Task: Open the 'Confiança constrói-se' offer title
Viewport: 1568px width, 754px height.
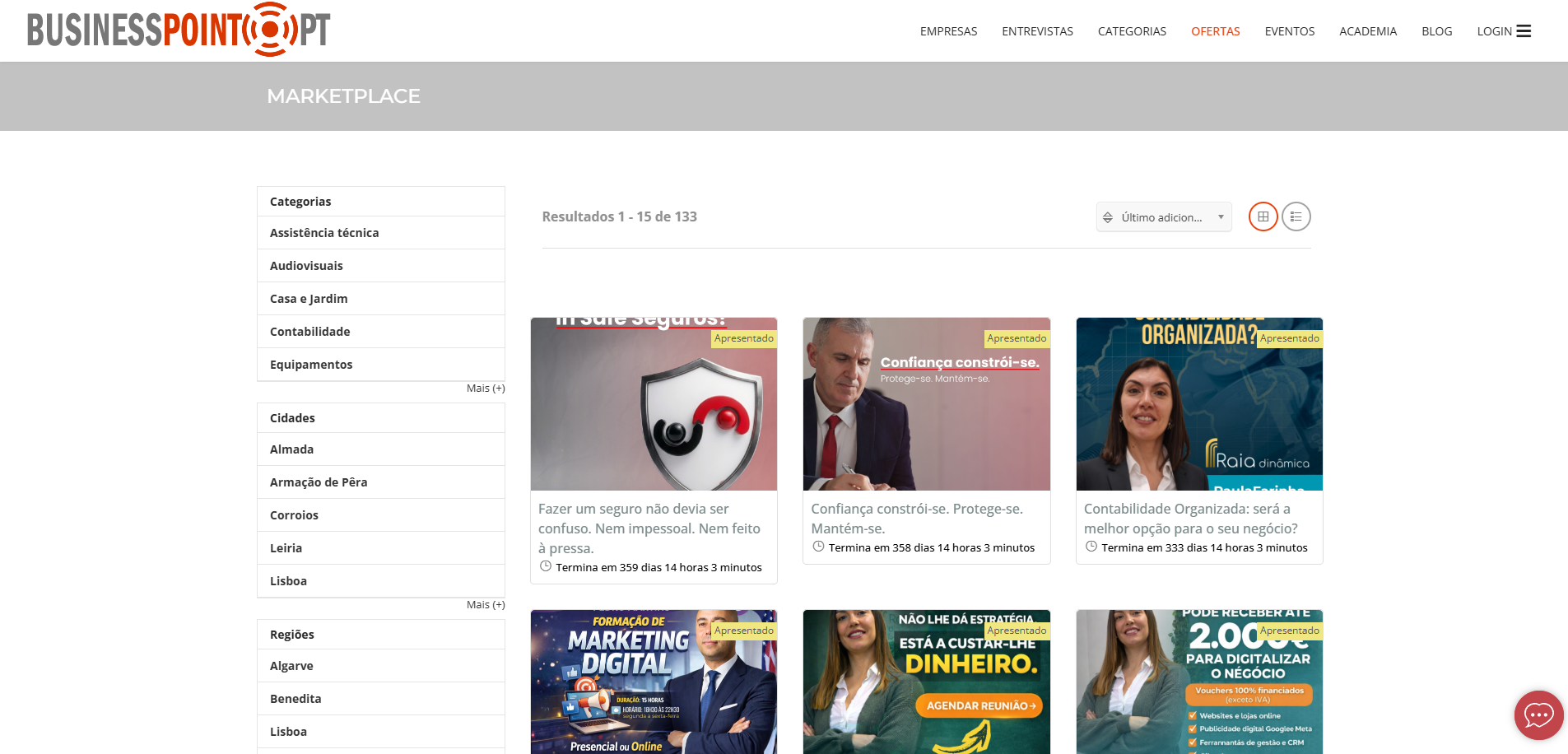Action: [x=916, y=519]
